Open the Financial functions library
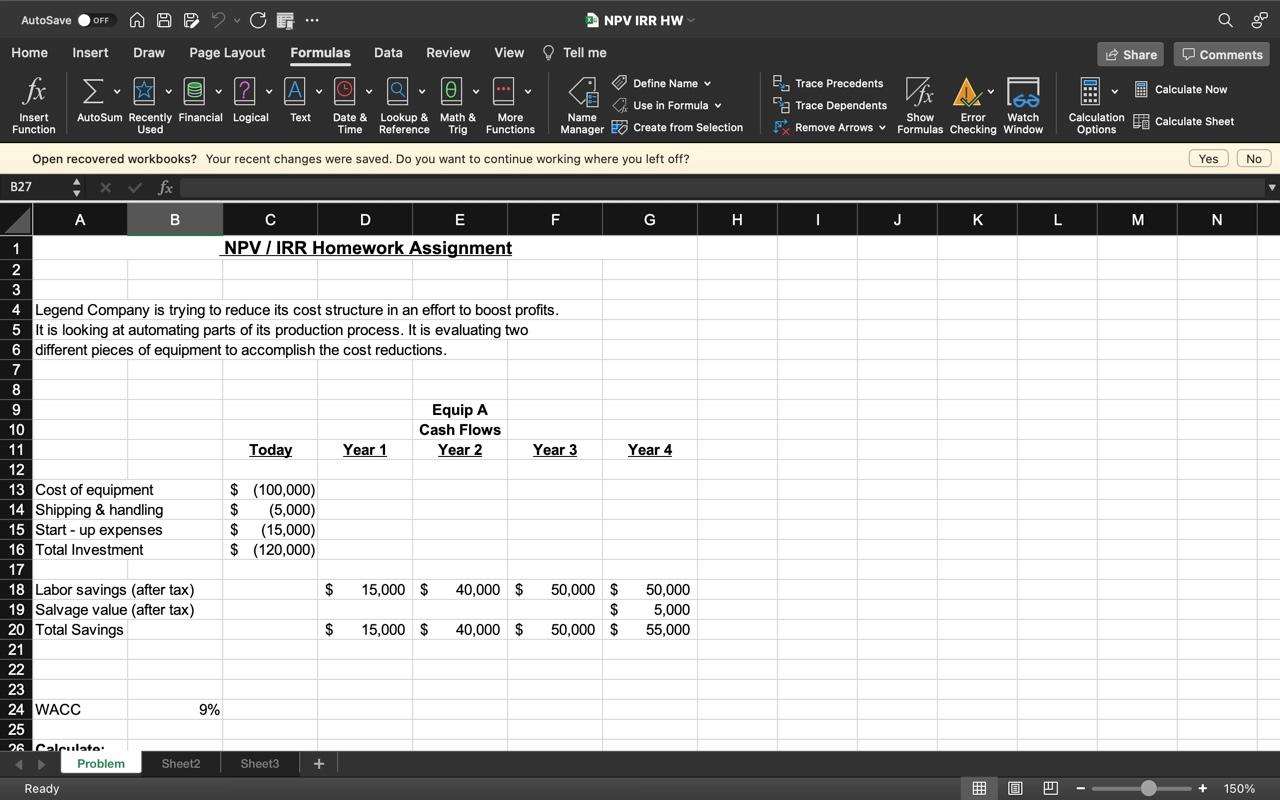1280x800 pixels. pyautogui.click(x=195, y=92)
